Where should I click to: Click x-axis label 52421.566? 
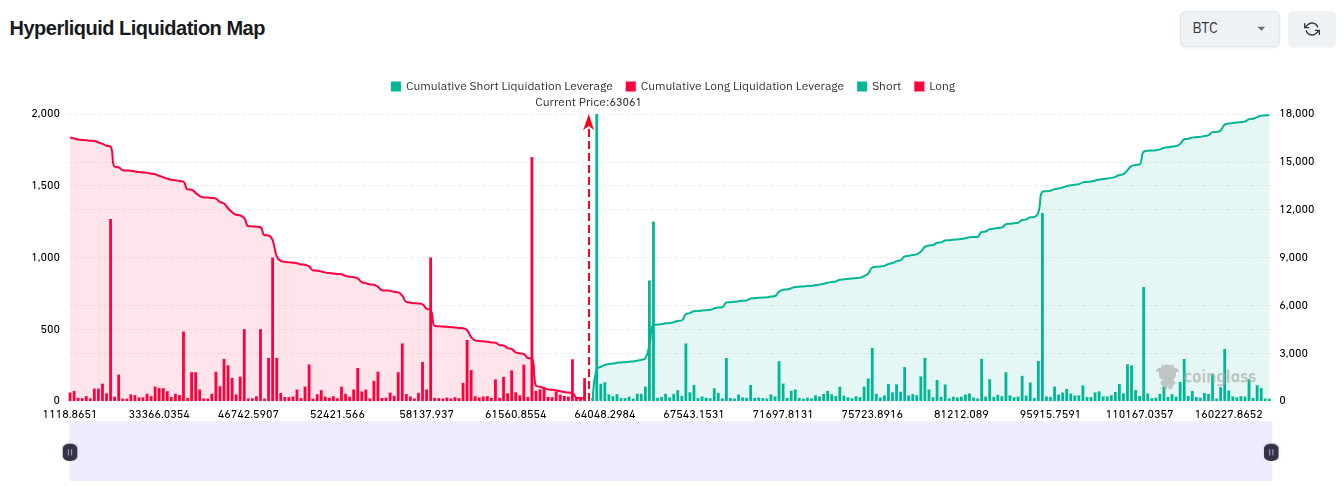click(x=337, y=414)
